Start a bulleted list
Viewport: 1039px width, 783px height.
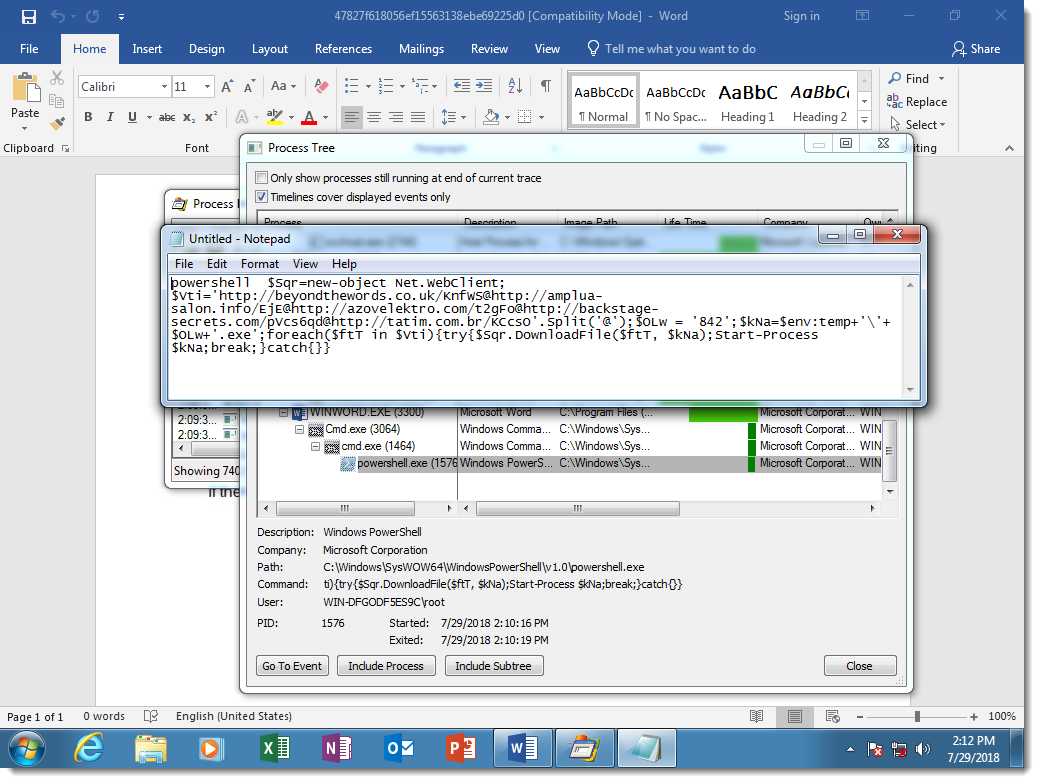(x=351, y=86)
